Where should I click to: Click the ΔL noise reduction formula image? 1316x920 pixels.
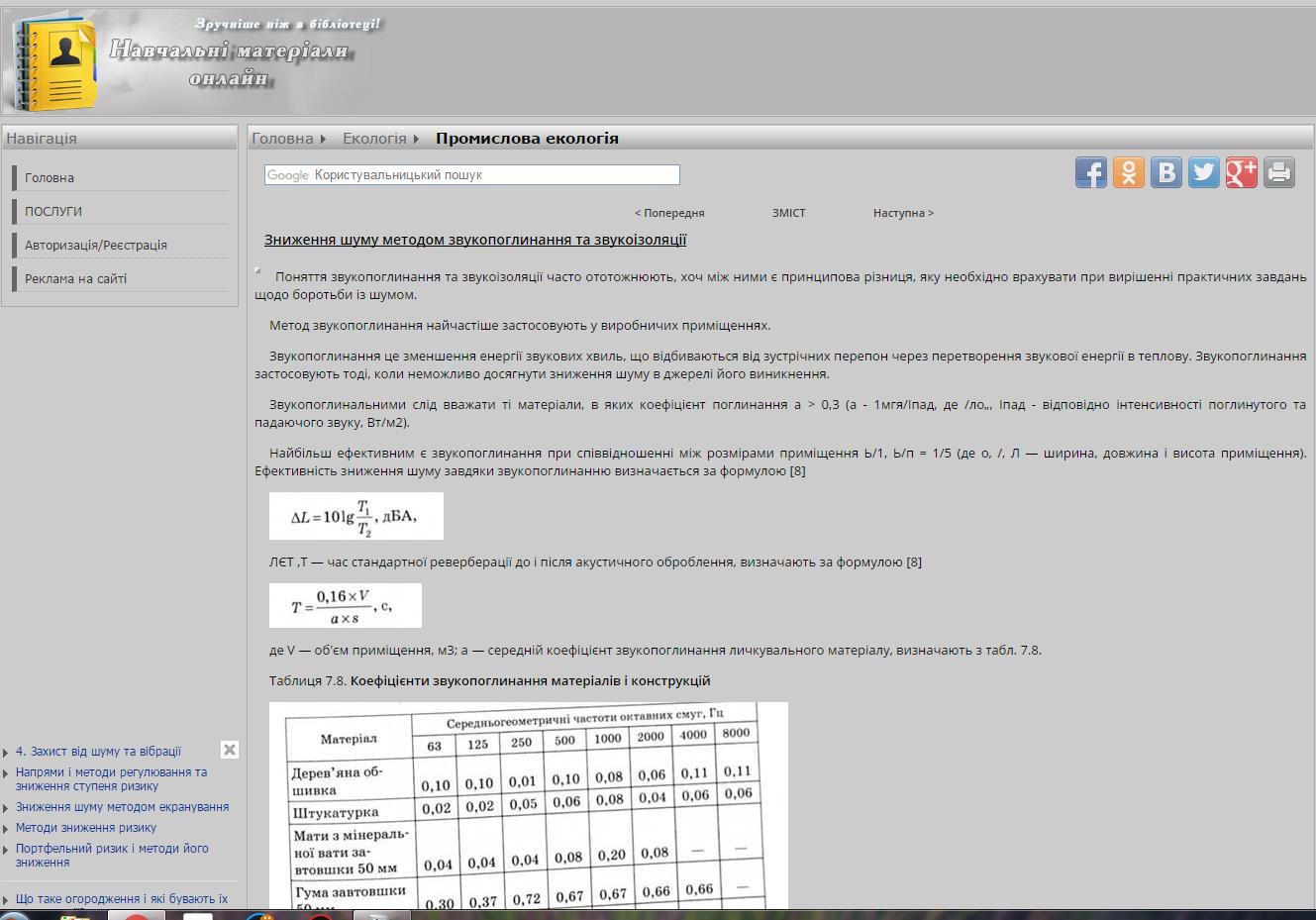click(356, 516)
